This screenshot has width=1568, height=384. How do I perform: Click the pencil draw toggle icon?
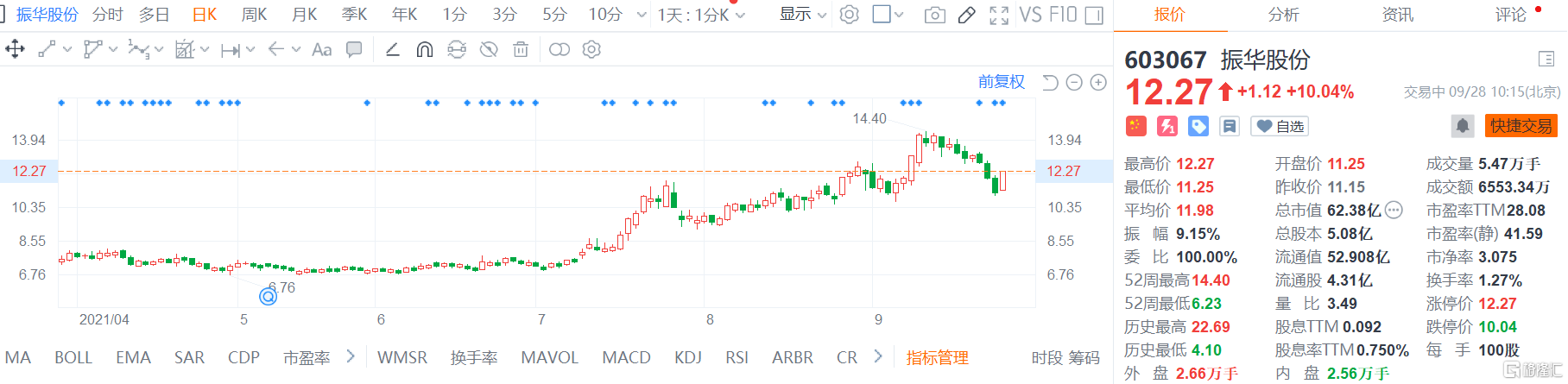click(x=967, y=15)
